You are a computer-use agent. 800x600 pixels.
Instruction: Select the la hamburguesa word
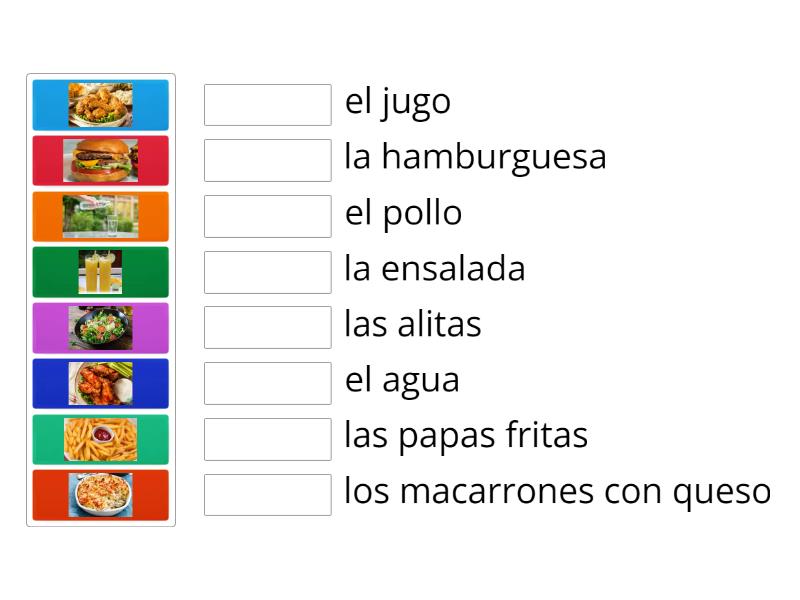(x=475, y=157)
